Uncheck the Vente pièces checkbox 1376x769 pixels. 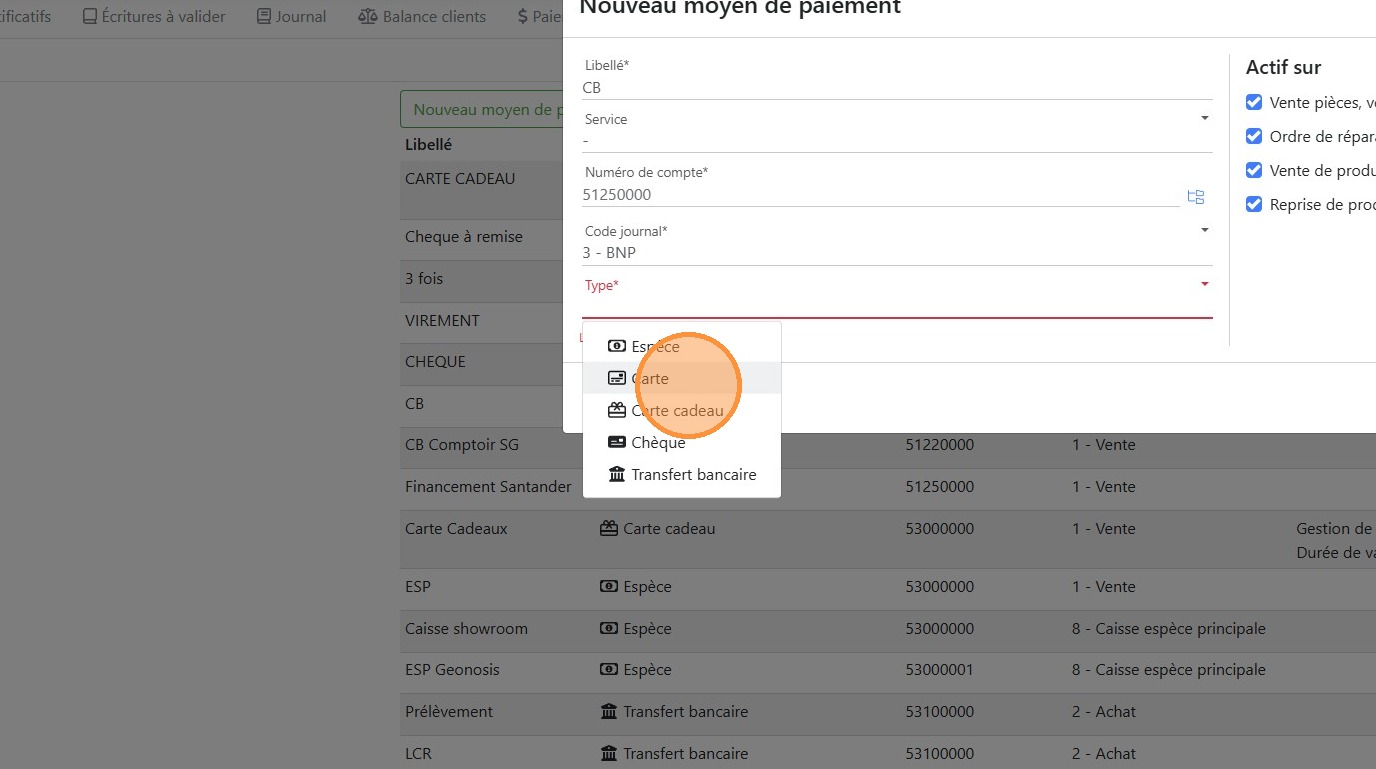1254,102
